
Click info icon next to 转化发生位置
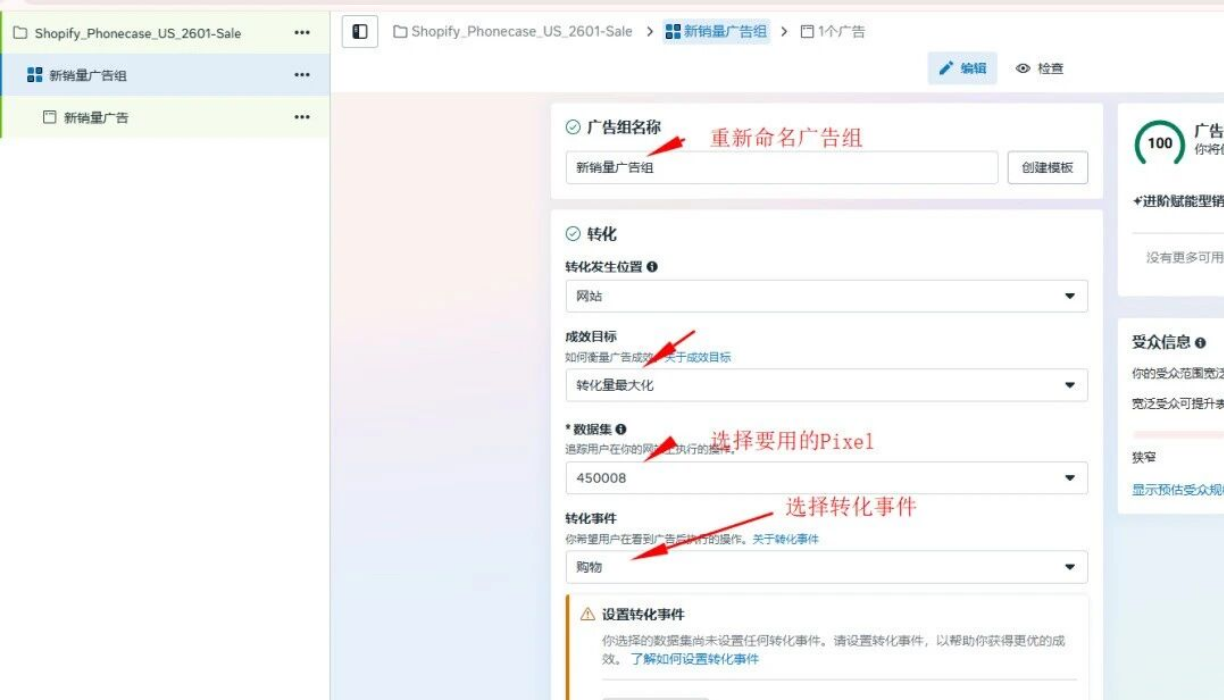click(652, 267)
